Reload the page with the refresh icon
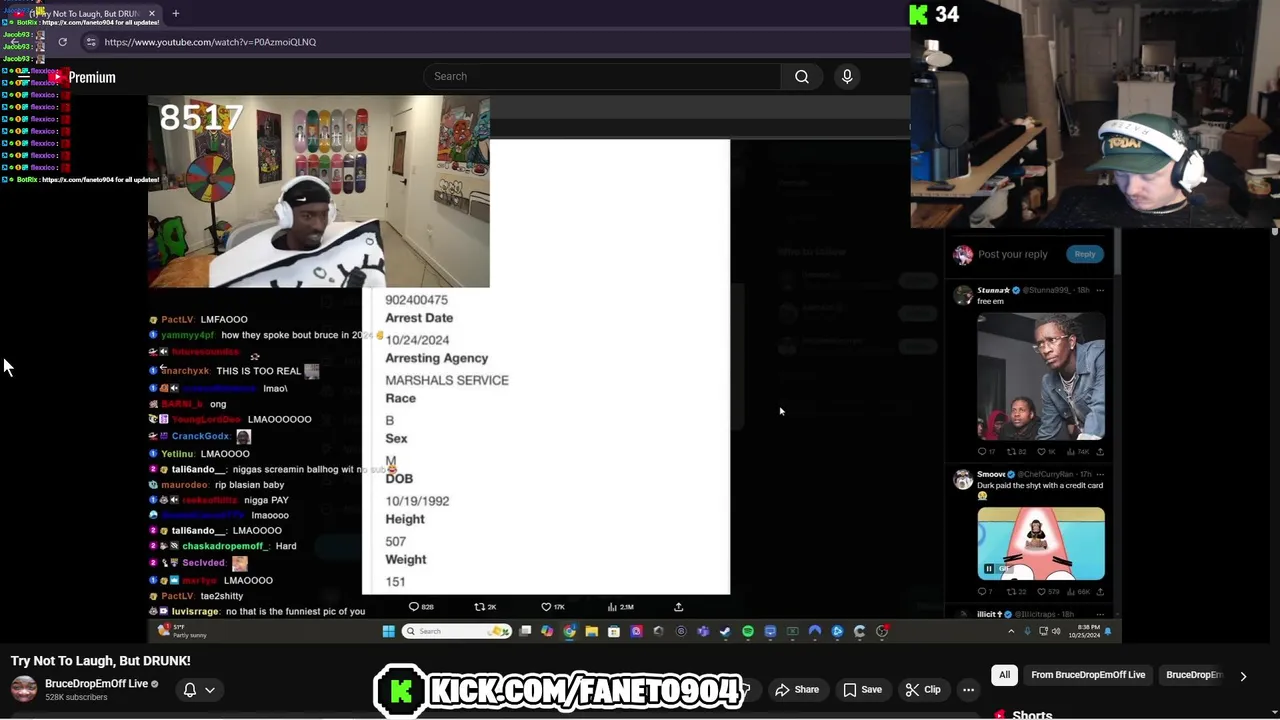The image size is (1280, 720). (x=62, y=42)
